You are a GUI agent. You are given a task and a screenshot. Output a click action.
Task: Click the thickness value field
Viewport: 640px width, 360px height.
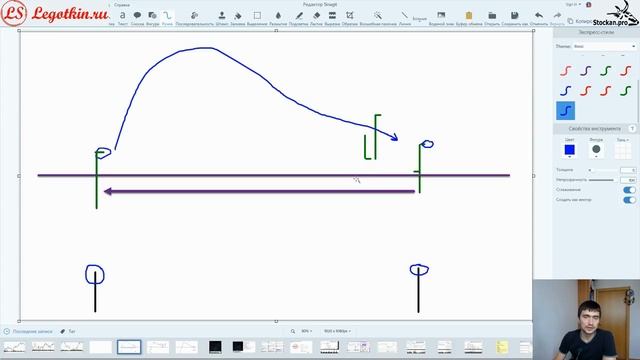point(628,170)
